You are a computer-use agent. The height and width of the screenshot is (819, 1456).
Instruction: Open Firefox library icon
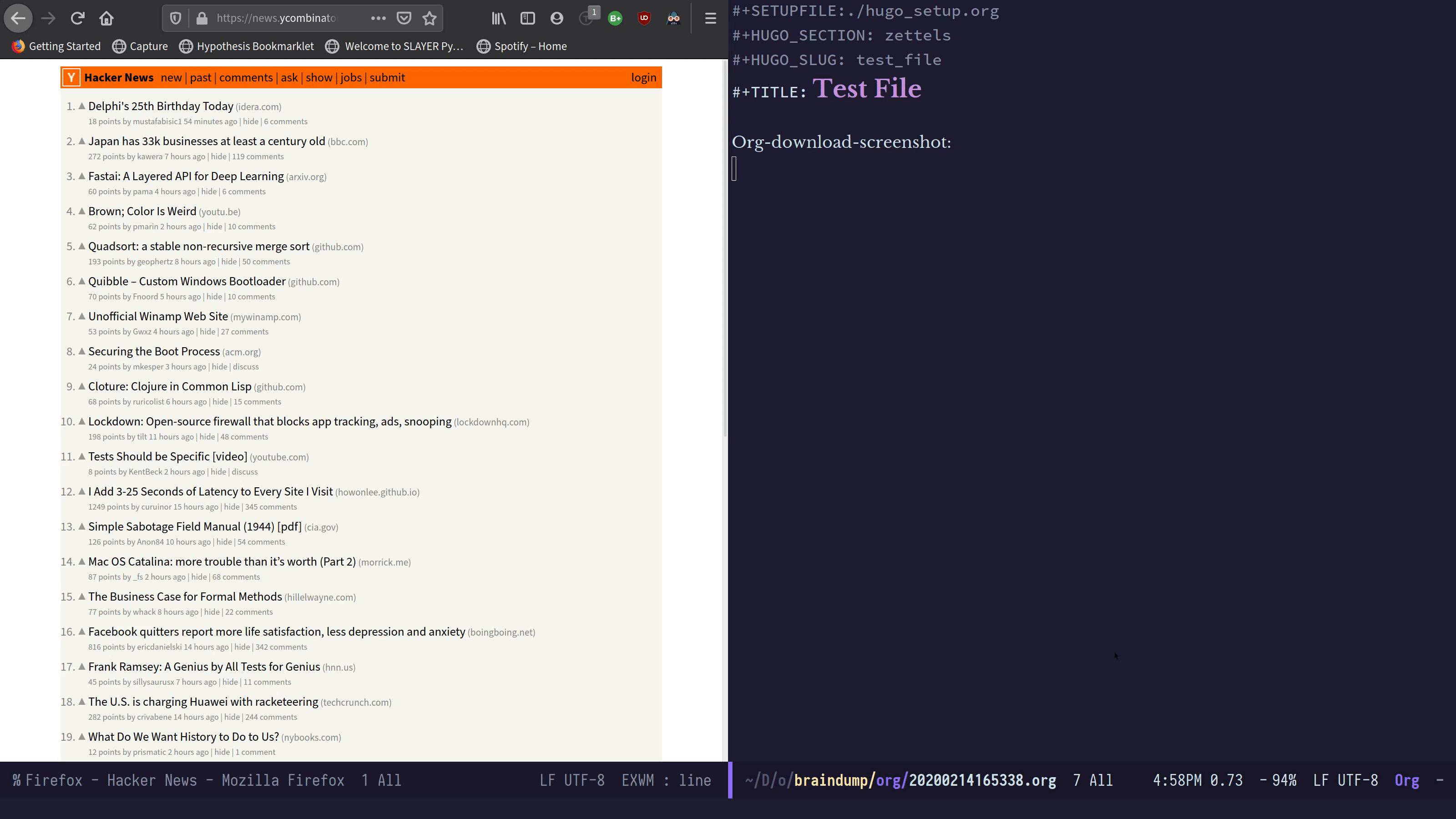tap(499, 18)
